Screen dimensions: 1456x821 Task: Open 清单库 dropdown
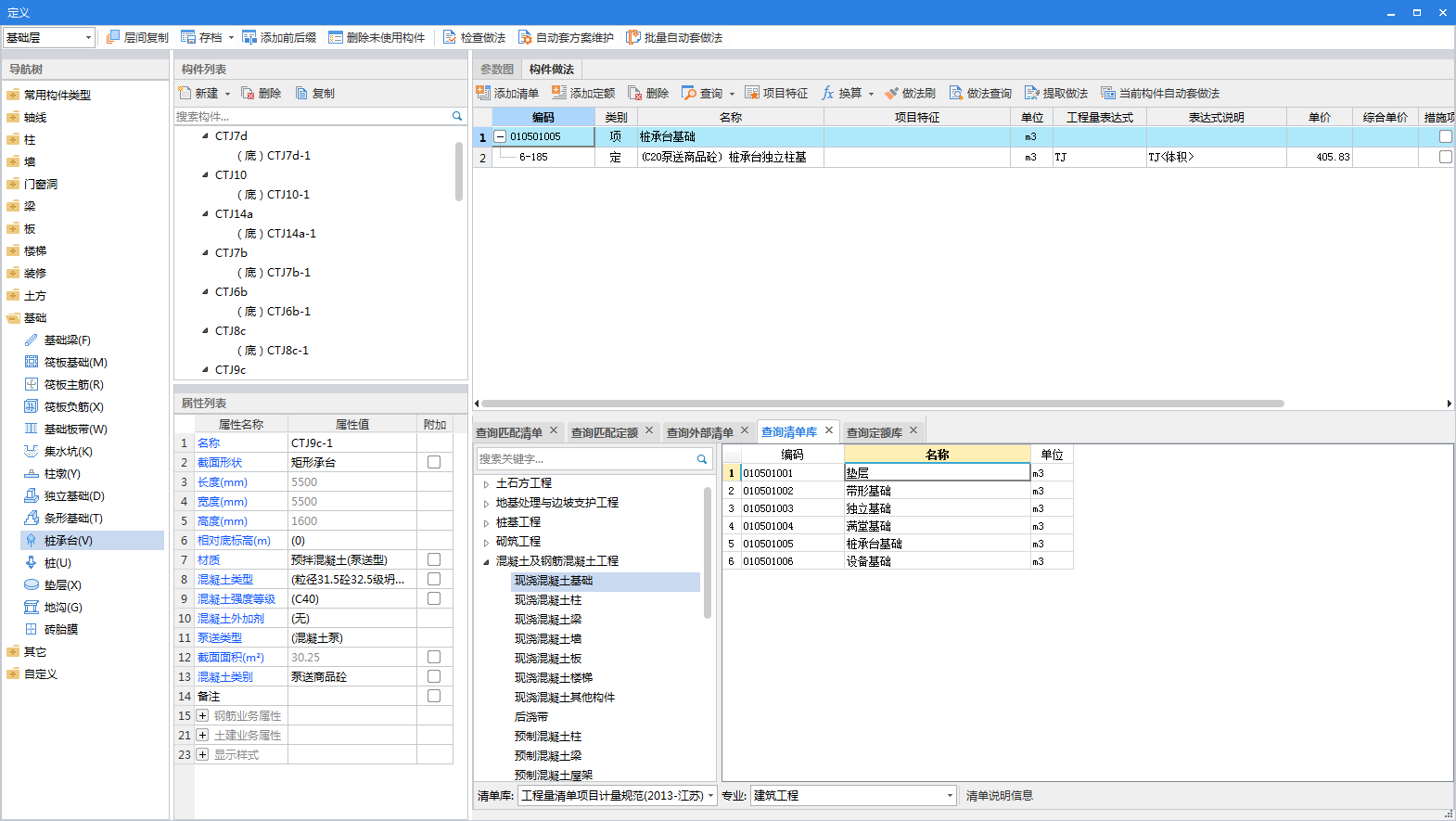click(x=617, y=795)
